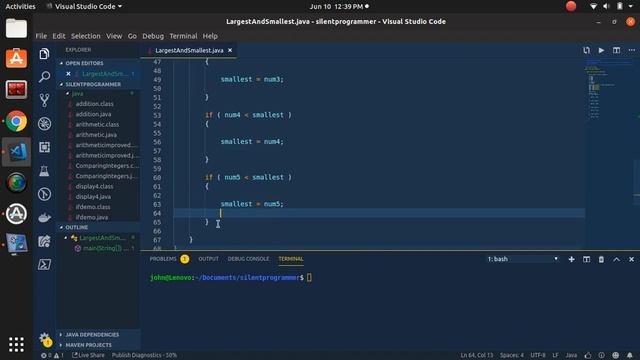Collapse the LargestAndSmallest outline node
The height and width of the screenshot is (360, 640).
66,238
